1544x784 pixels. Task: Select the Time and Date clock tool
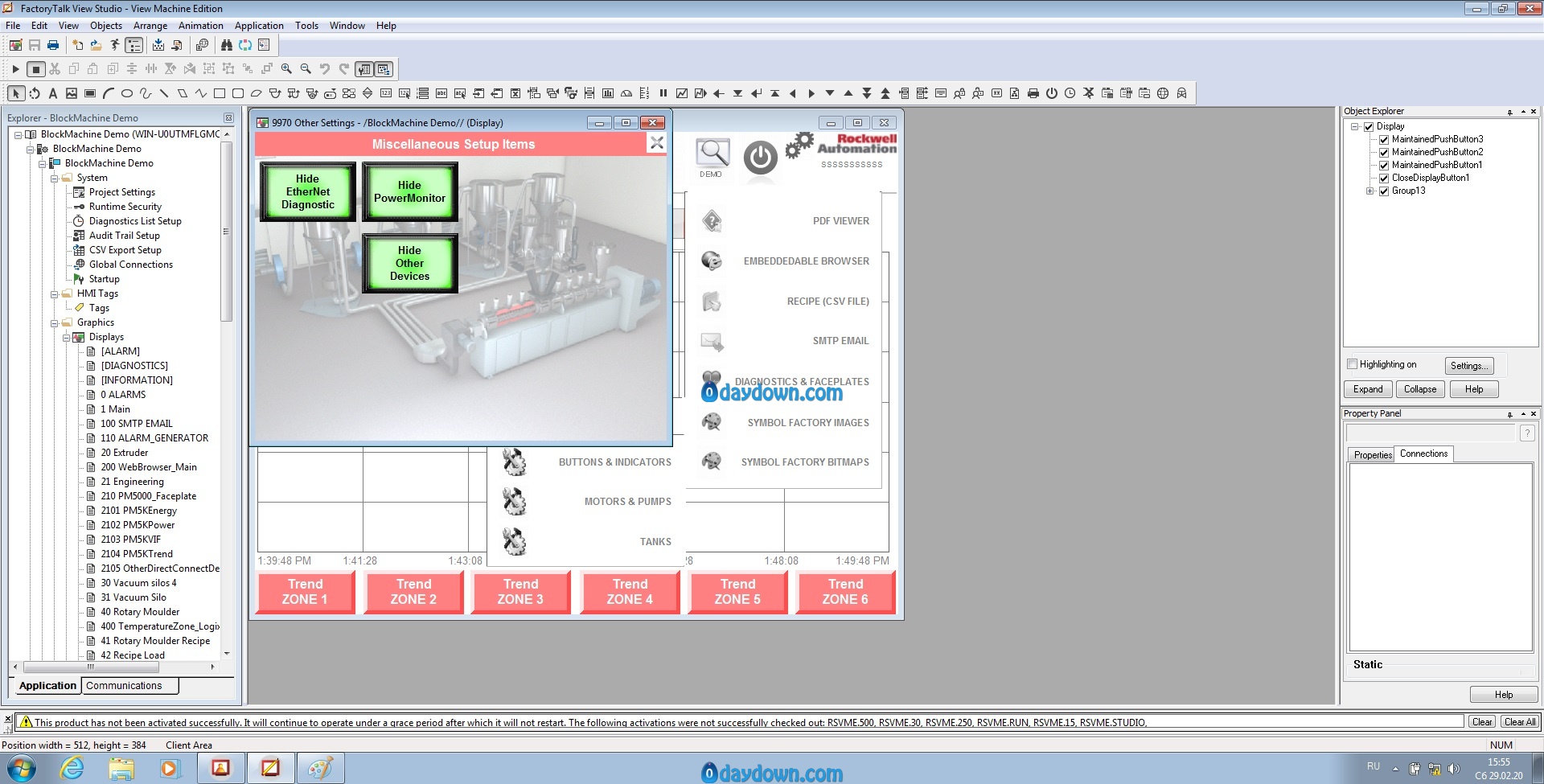tap(1070, 94)
